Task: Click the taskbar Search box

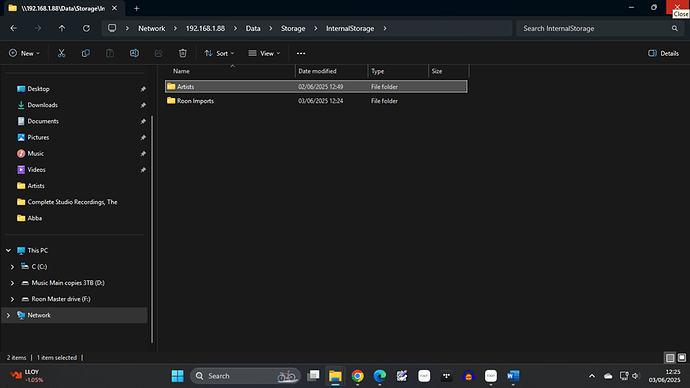Action: point(245,376)
